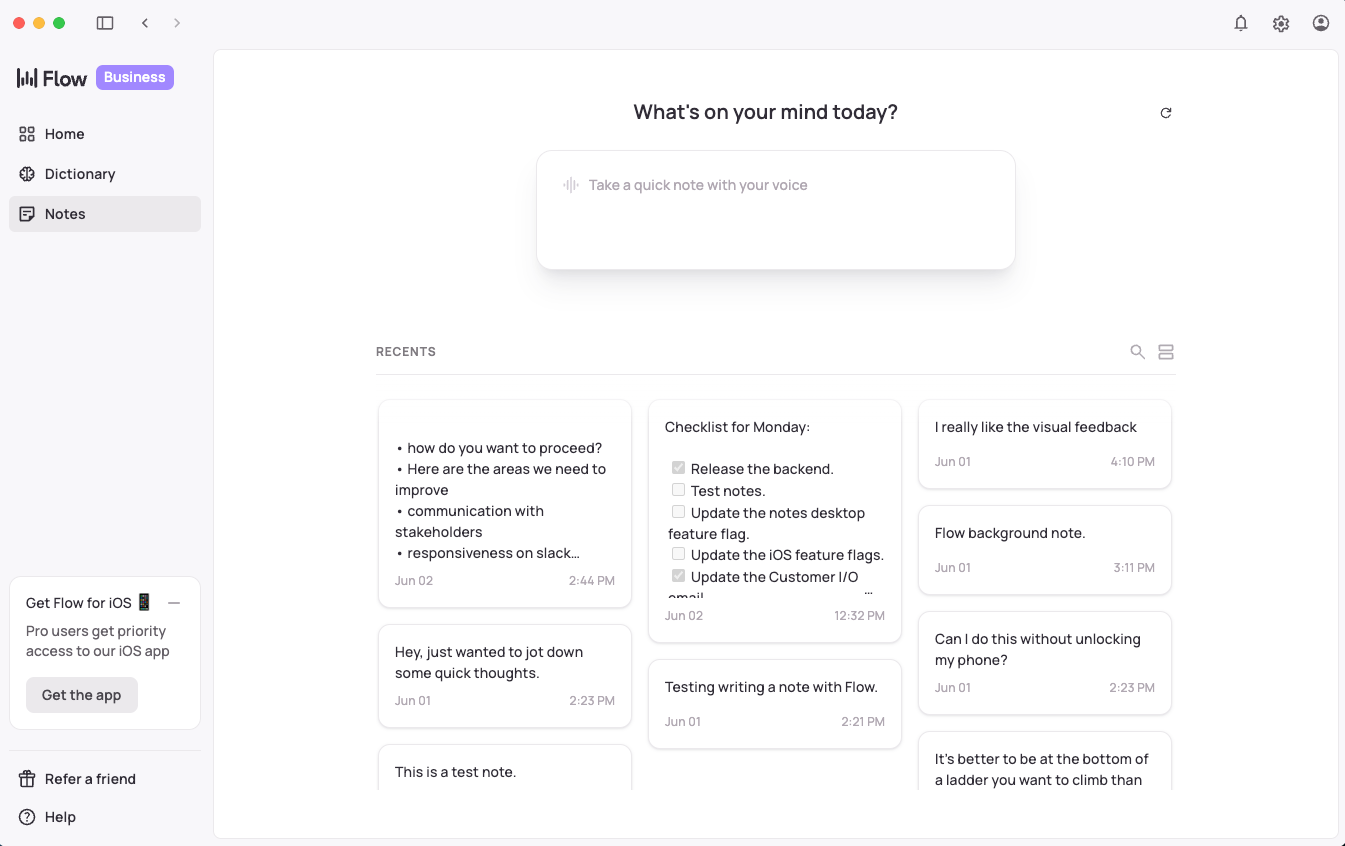The height and width of the screenshot is (846, 1345).
Task: Go forward using the right chevron
Action: 177,22
